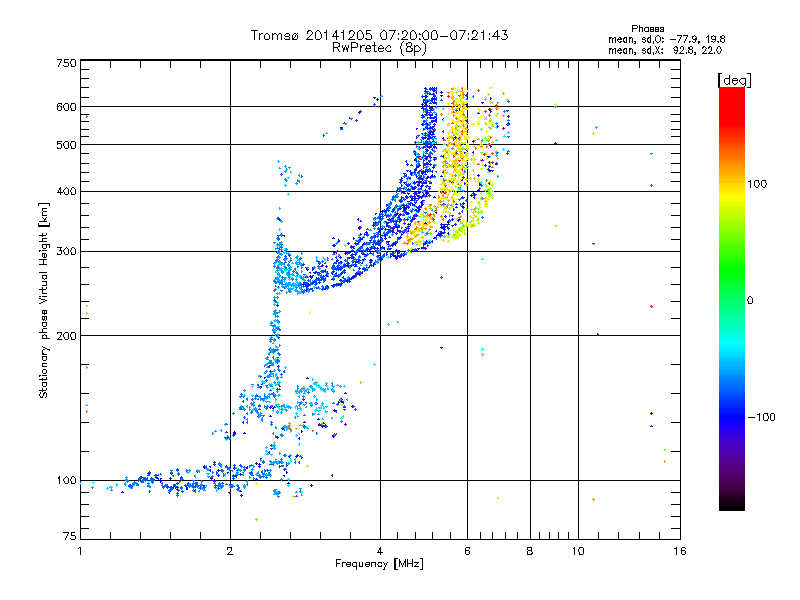Screen dimensions: 800x600
Task: Click the plot title "Tromsø 20141205 07:20:00-07:21:43"
Action: (x=379, y=35)
